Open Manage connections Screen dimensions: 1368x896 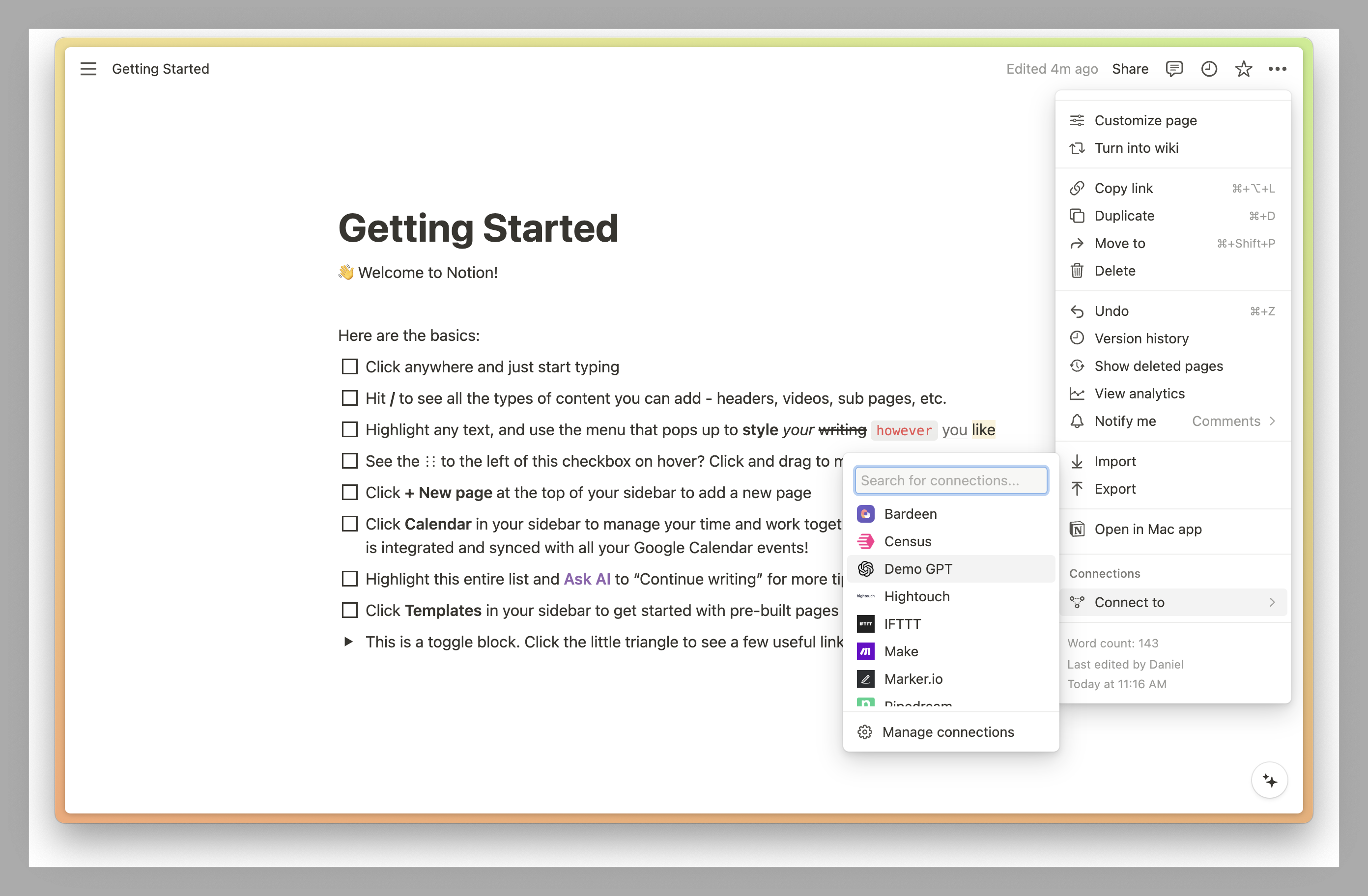[947, 732]
